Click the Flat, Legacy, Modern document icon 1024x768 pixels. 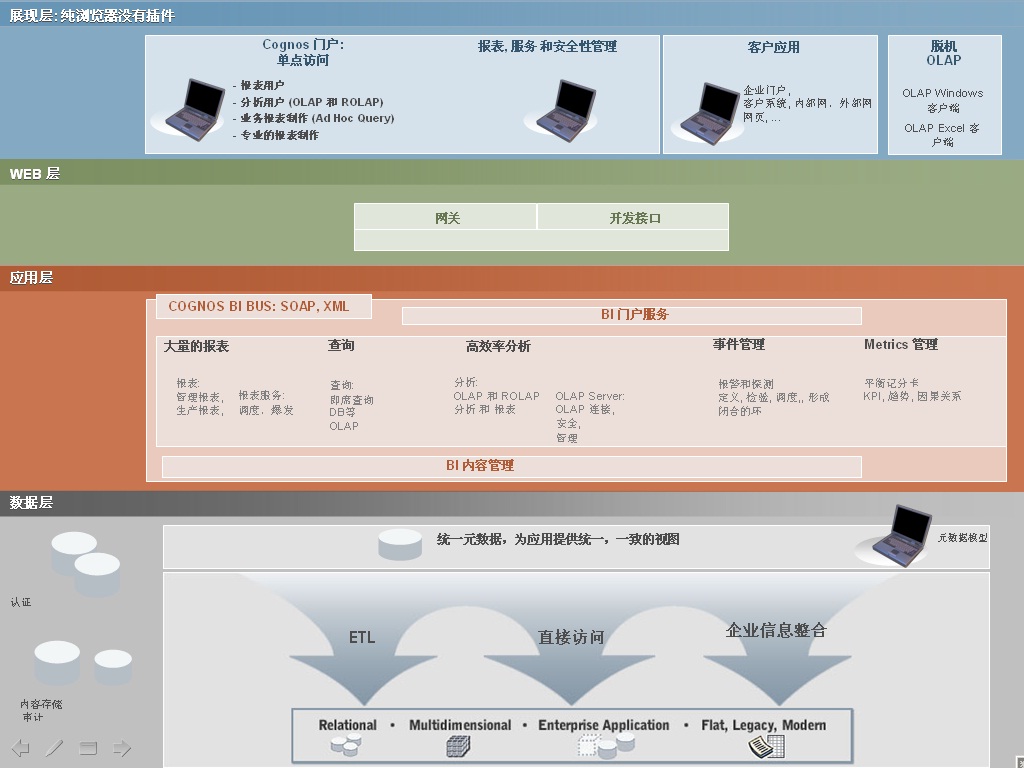pyautogui.click(x=765, y=746)
